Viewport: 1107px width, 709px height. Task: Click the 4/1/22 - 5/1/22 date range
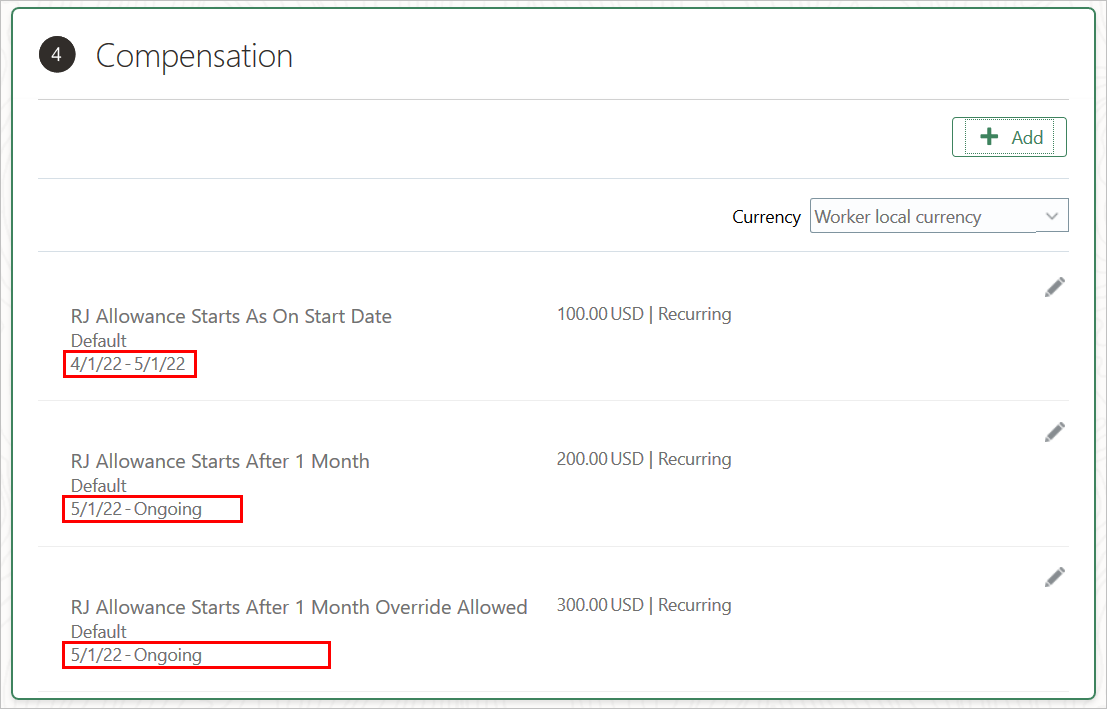pos(128,364)
